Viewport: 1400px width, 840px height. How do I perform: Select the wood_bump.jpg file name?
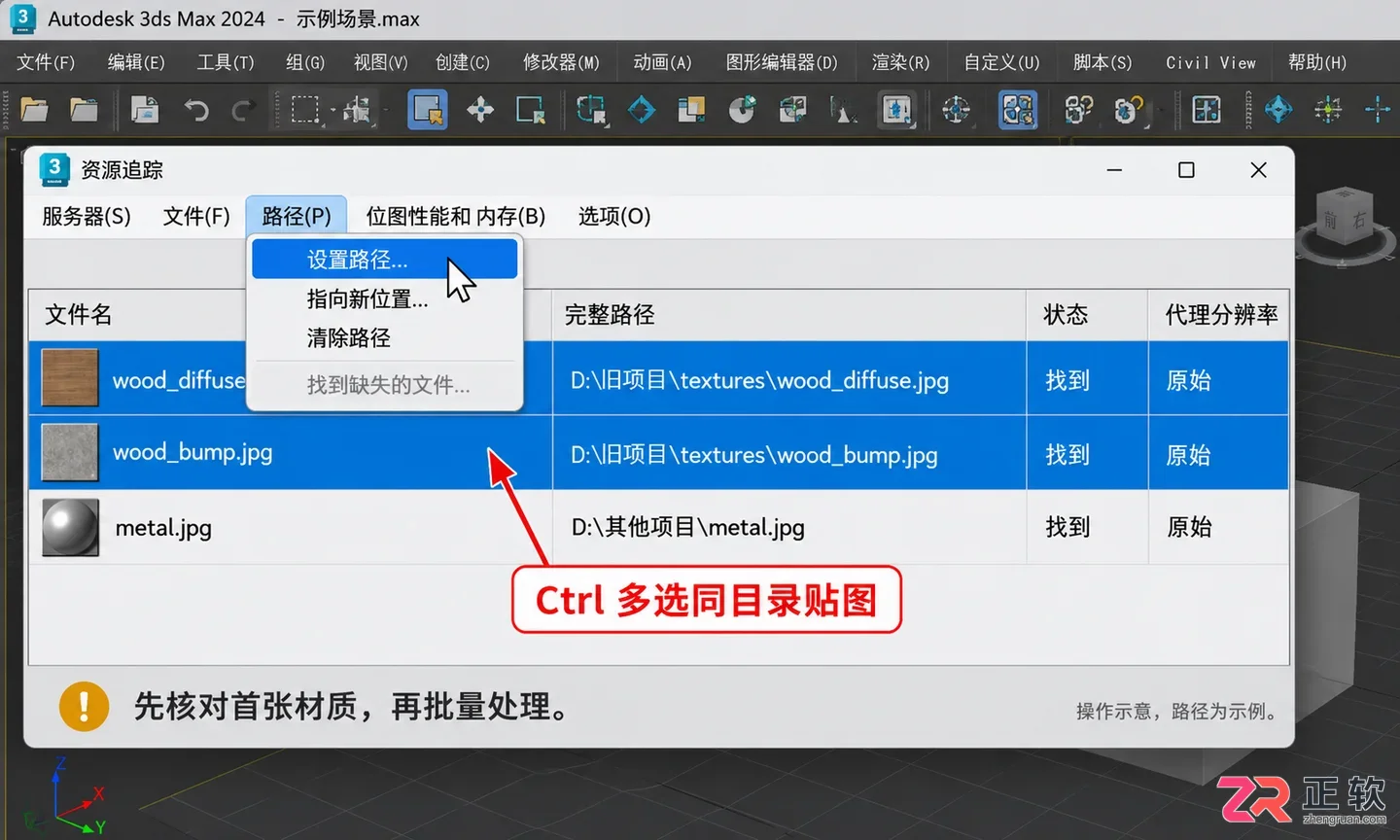(x=192, y=453)
